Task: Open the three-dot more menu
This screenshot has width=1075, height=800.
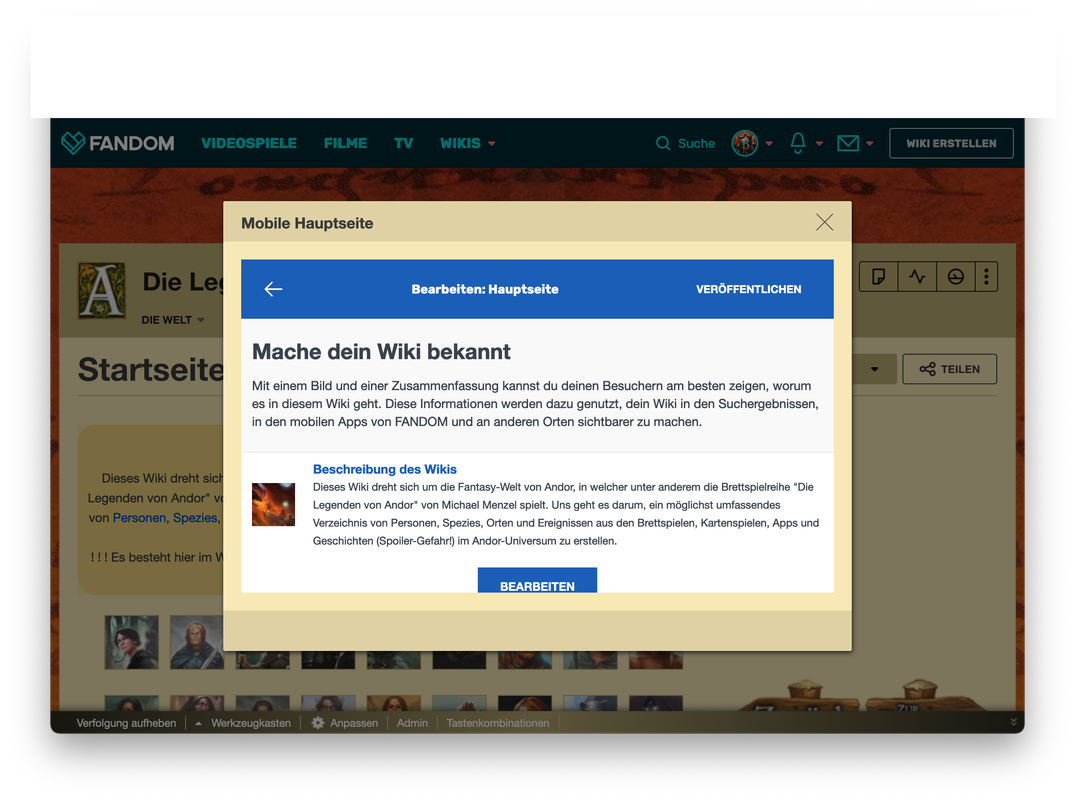Action: pyautogui.click(x=987, y=276)
